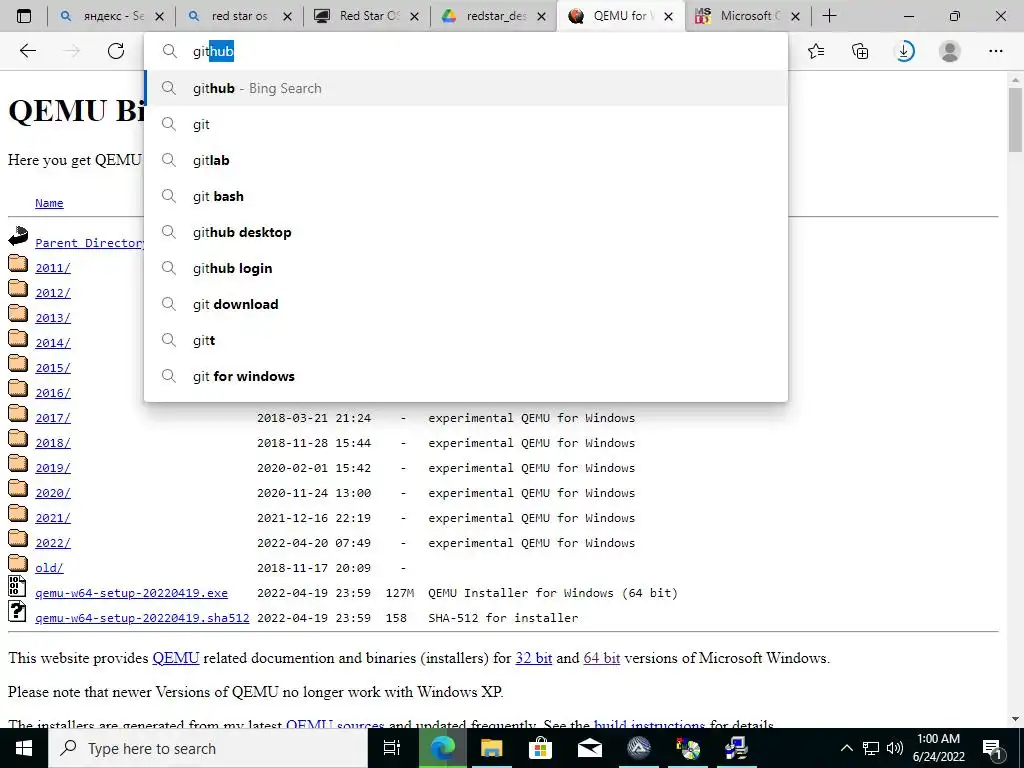The height and width of the screenshot is (768, 1024).
Task: Click the 'Name' column sort link
Action: click(x=49, y=203)
